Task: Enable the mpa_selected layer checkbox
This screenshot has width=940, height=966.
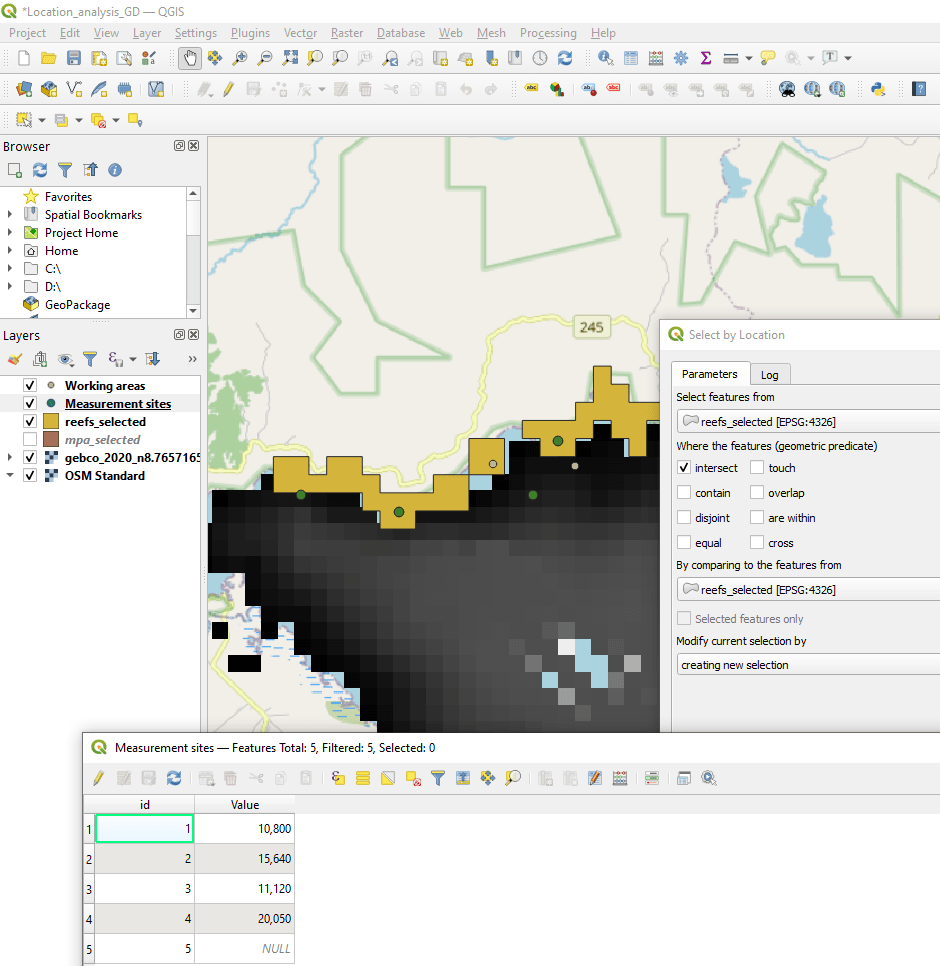Action: [30, 440]
